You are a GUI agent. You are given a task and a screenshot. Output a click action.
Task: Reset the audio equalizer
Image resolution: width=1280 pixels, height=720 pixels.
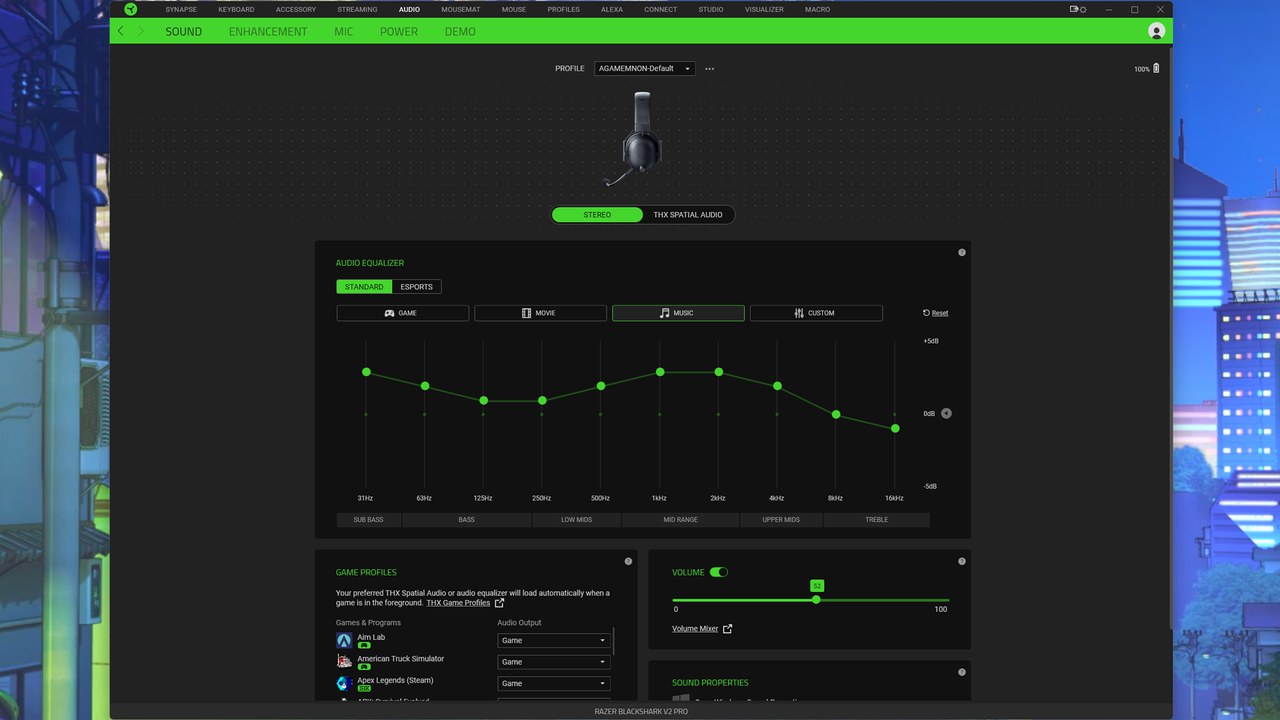coord(936,313)
